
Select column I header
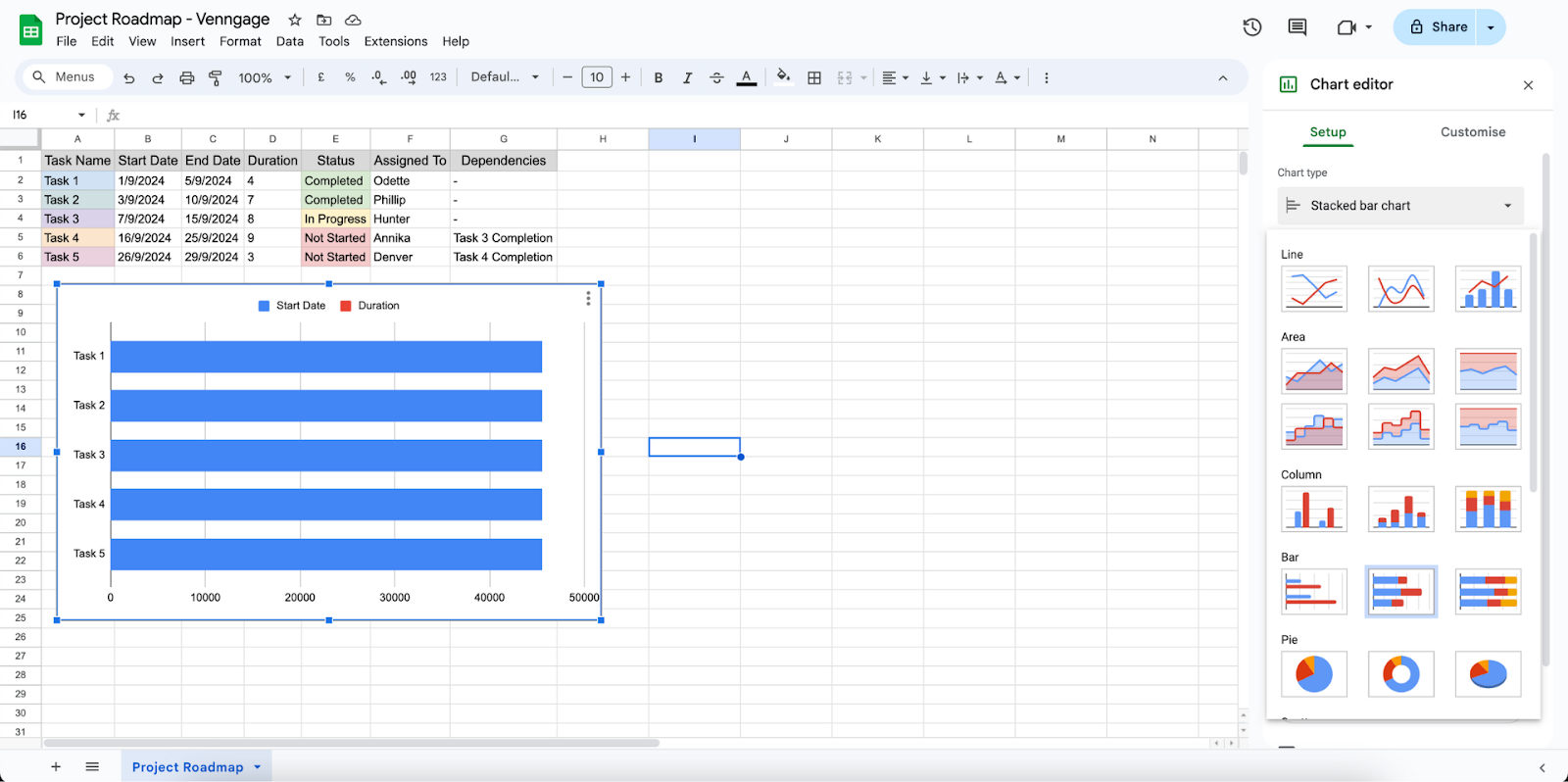[x=694, y=139]
